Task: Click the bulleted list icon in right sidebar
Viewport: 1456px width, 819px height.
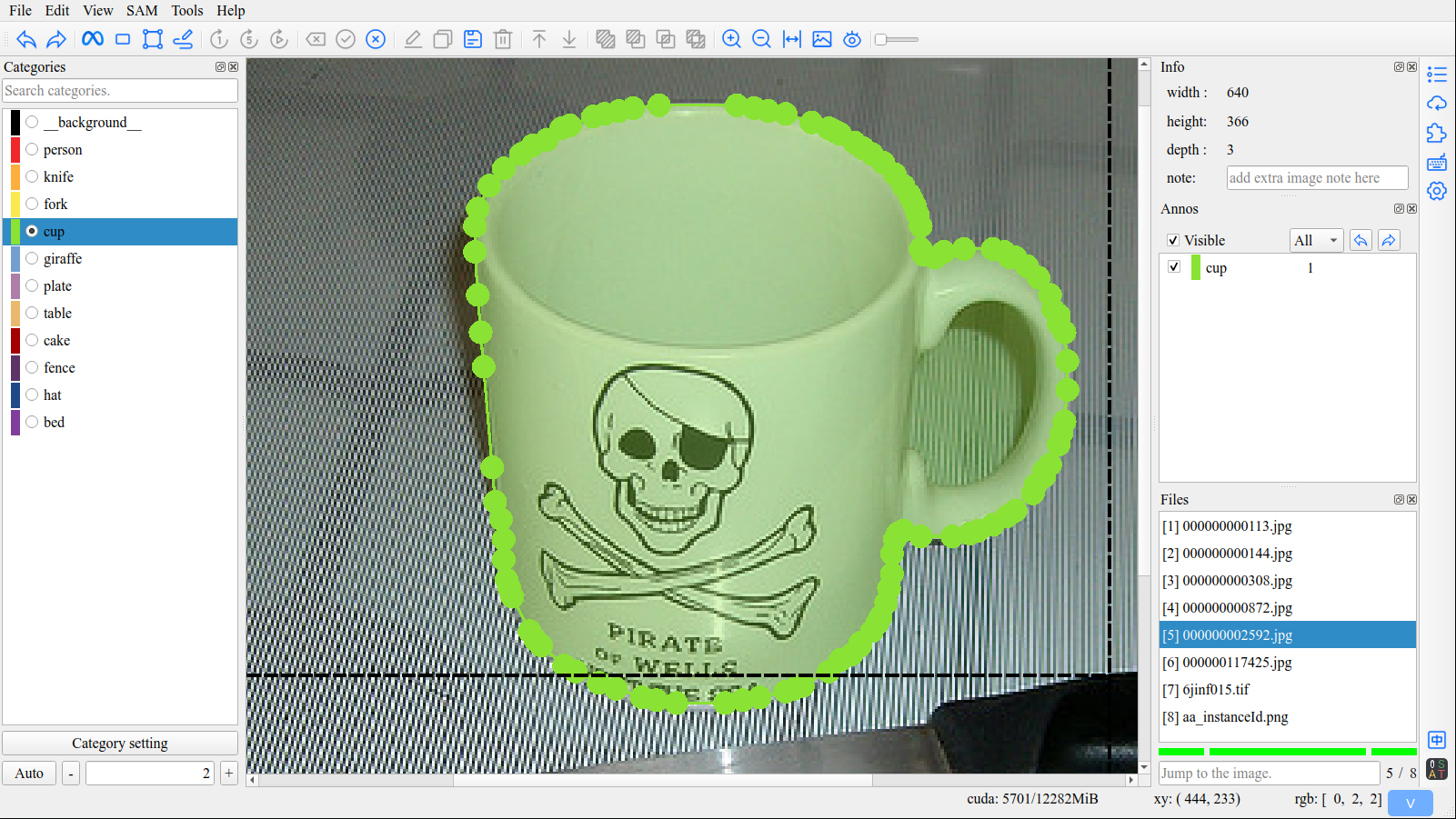Action: [1437, 75]
